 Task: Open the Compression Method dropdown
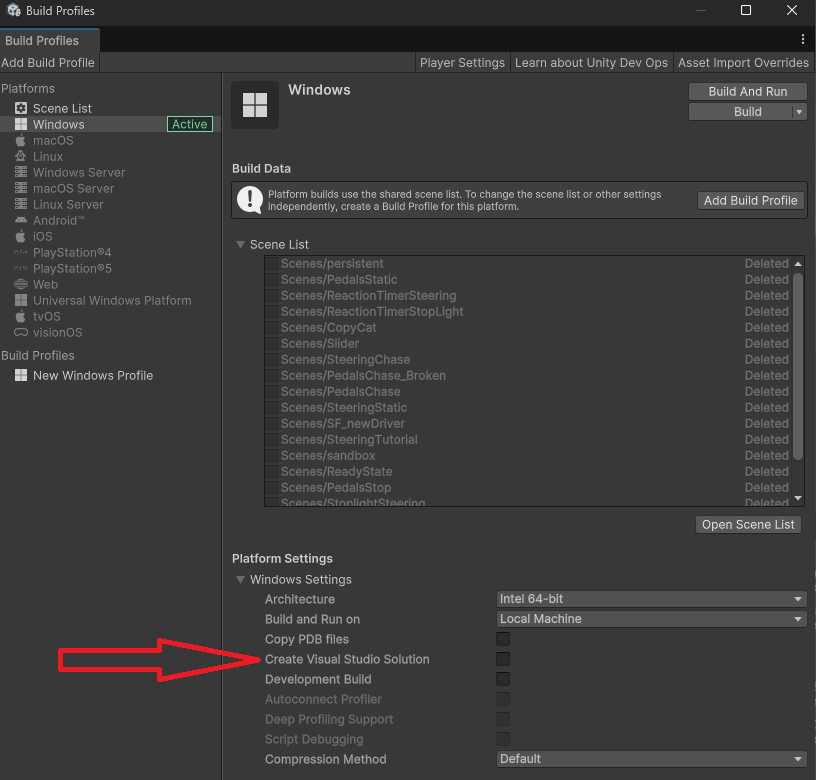pos(651,759)
